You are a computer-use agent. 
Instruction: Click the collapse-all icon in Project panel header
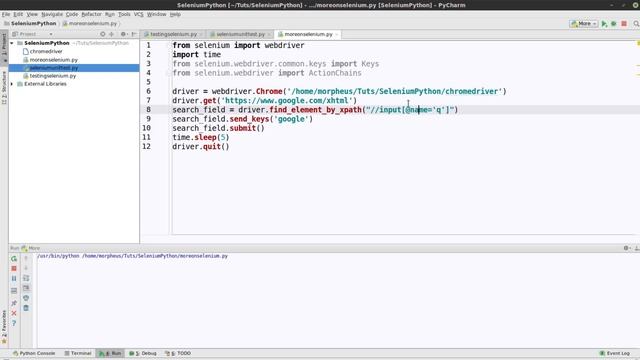[x=111, y=34]
